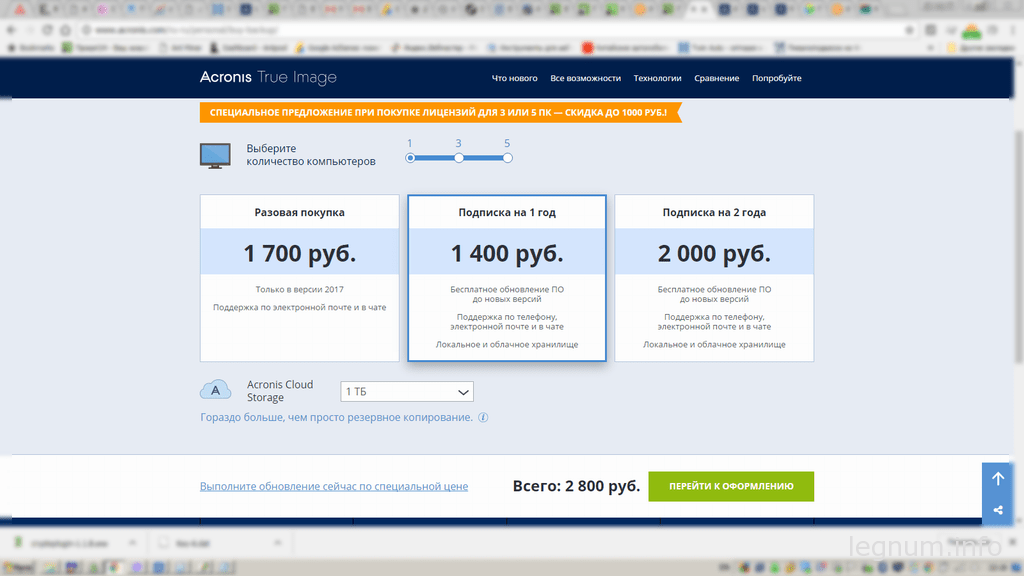Click the orange СПЕЦИАЛЬНОЕ ПРЕДЛОЖЕНИЕ banner
The width and height of the screenshot is (1024, 576).
(441, 112)
